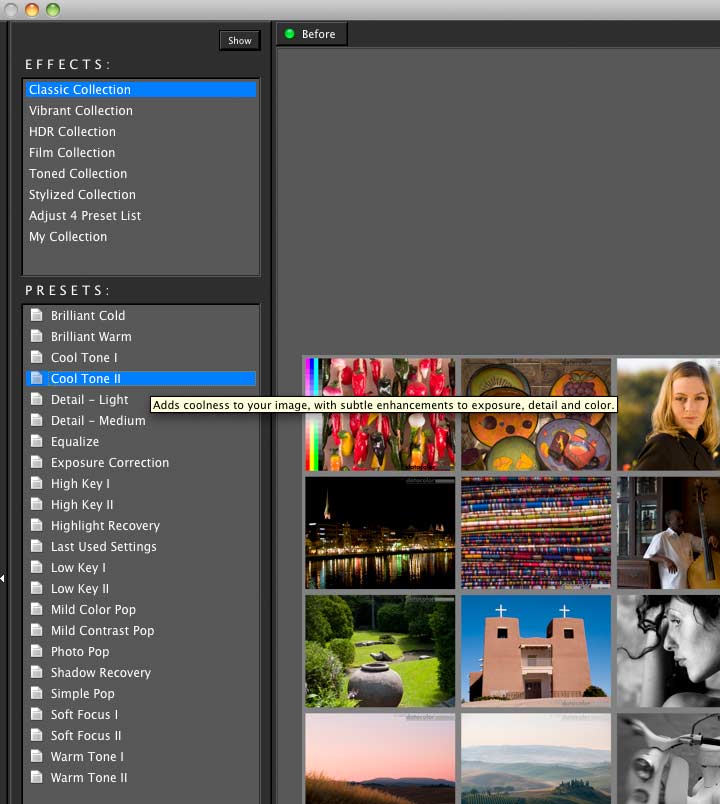Click the Mild Contrast Pop preset icon
Image resolution: width=720 pixels, height=804 pixels.
(36, 630)
